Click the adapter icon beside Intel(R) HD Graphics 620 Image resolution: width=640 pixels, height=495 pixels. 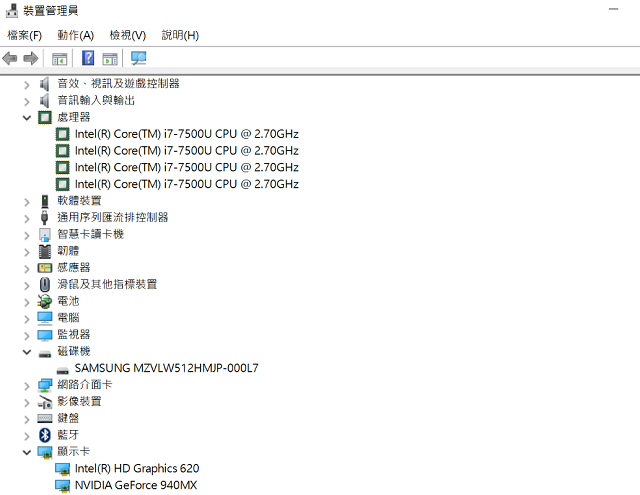tap(62, 469)
